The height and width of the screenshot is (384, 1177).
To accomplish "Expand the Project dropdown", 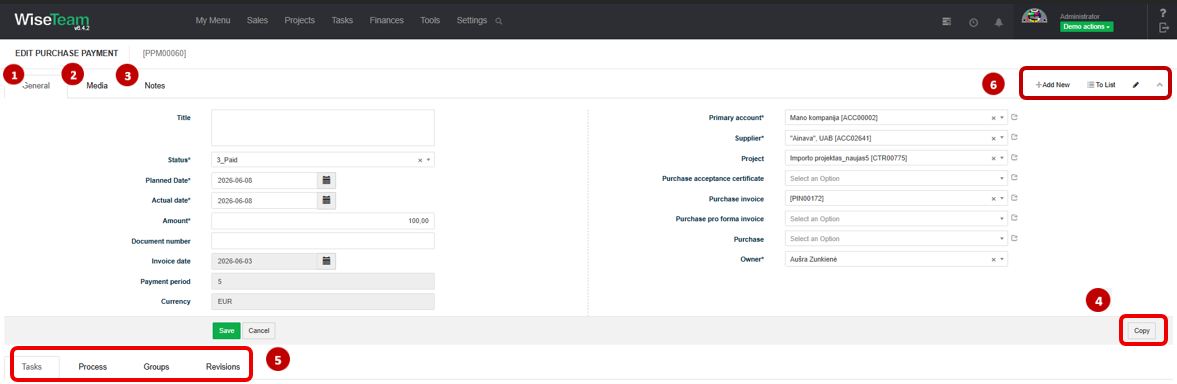I will pyautogui.click(x=1001, y=158).
